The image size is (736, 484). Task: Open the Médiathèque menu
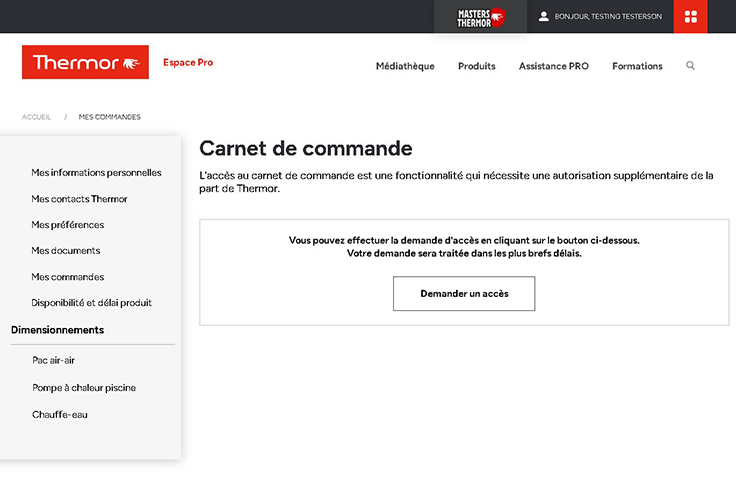coord(405,66)
